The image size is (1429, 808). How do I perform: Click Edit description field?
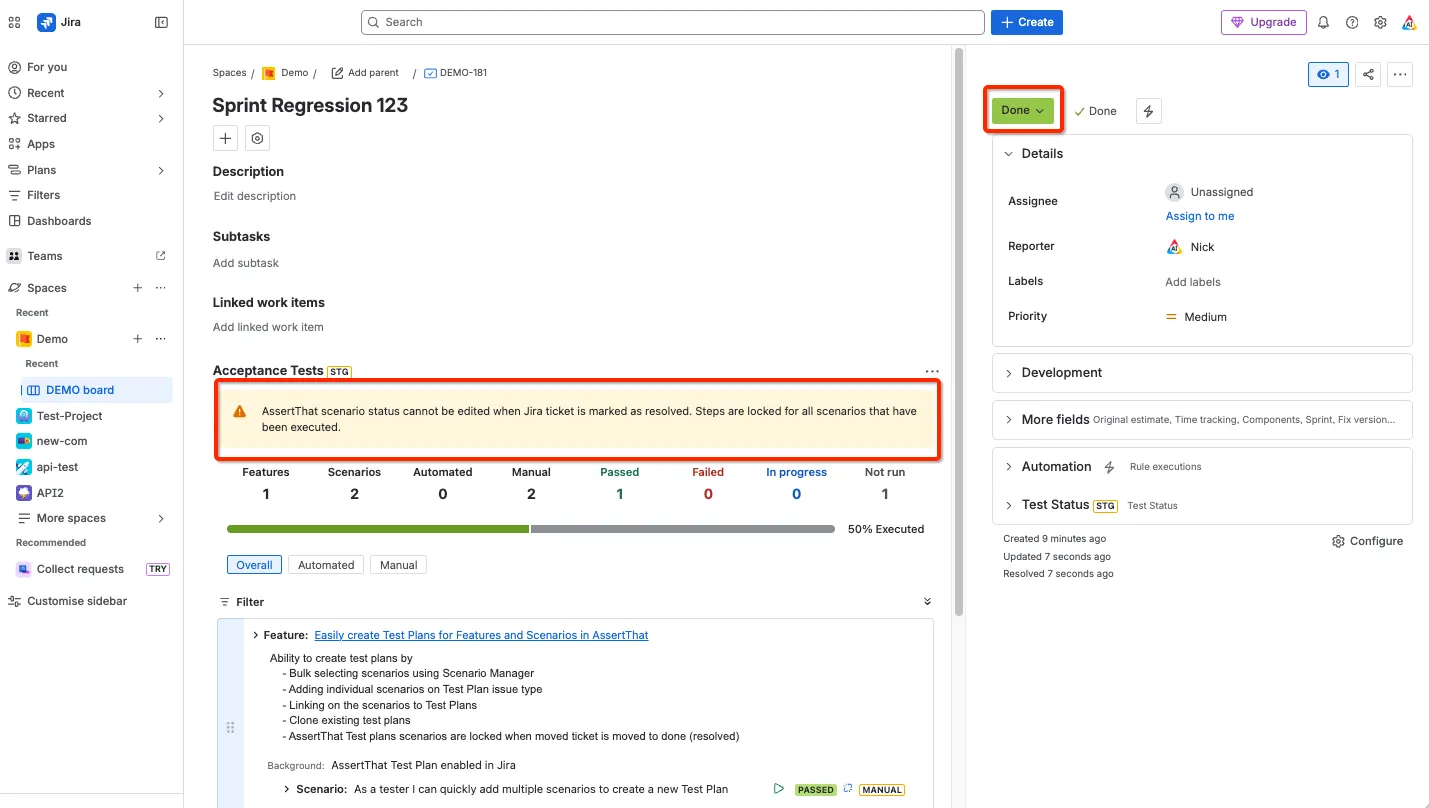pos(255,196)
